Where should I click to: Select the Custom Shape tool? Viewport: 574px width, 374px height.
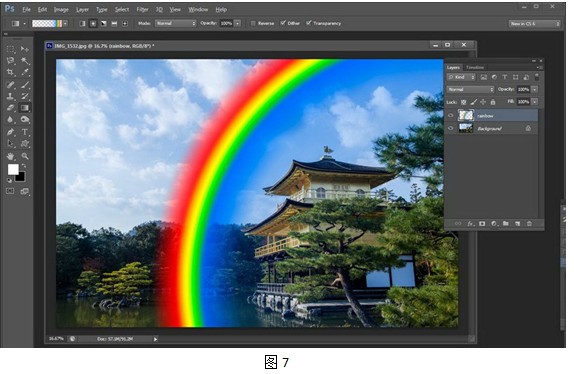[x=25, y=144]
